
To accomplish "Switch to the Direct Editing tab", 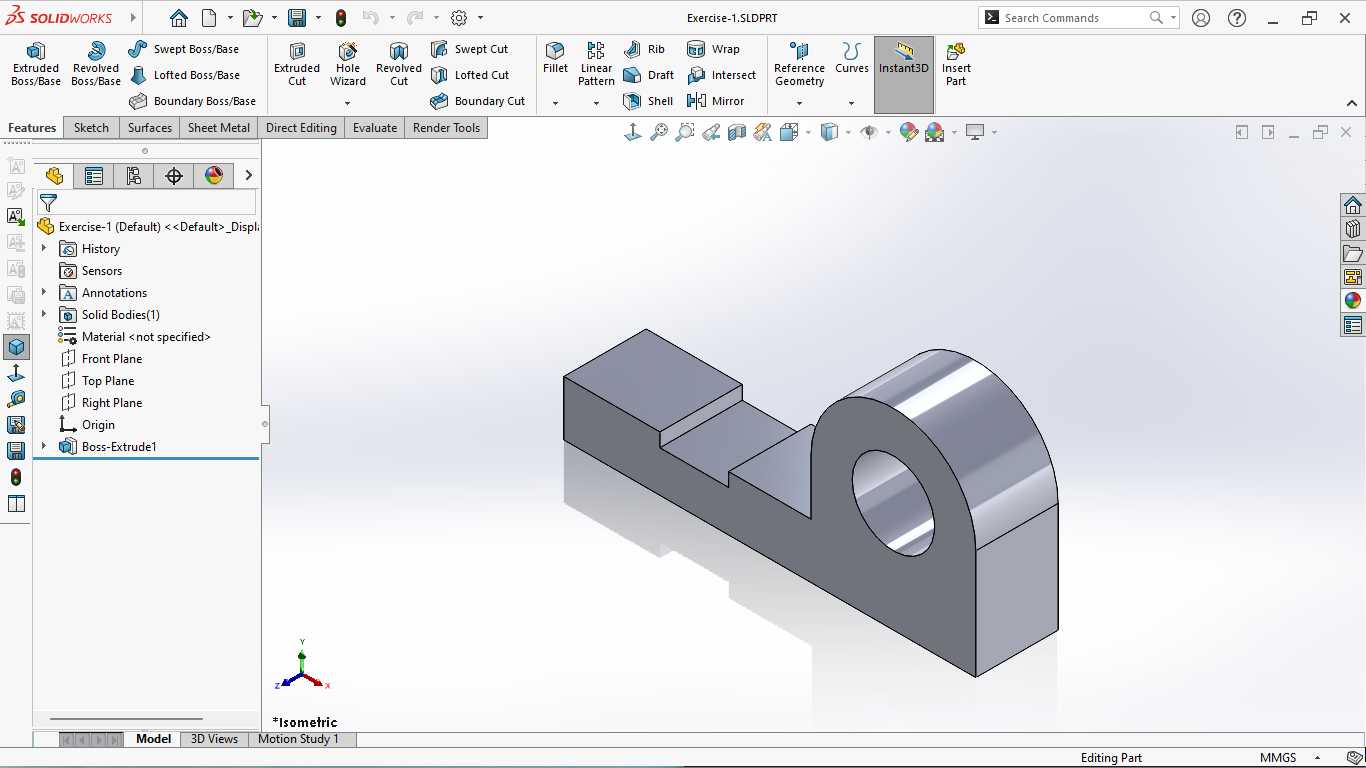I will 301,128.
